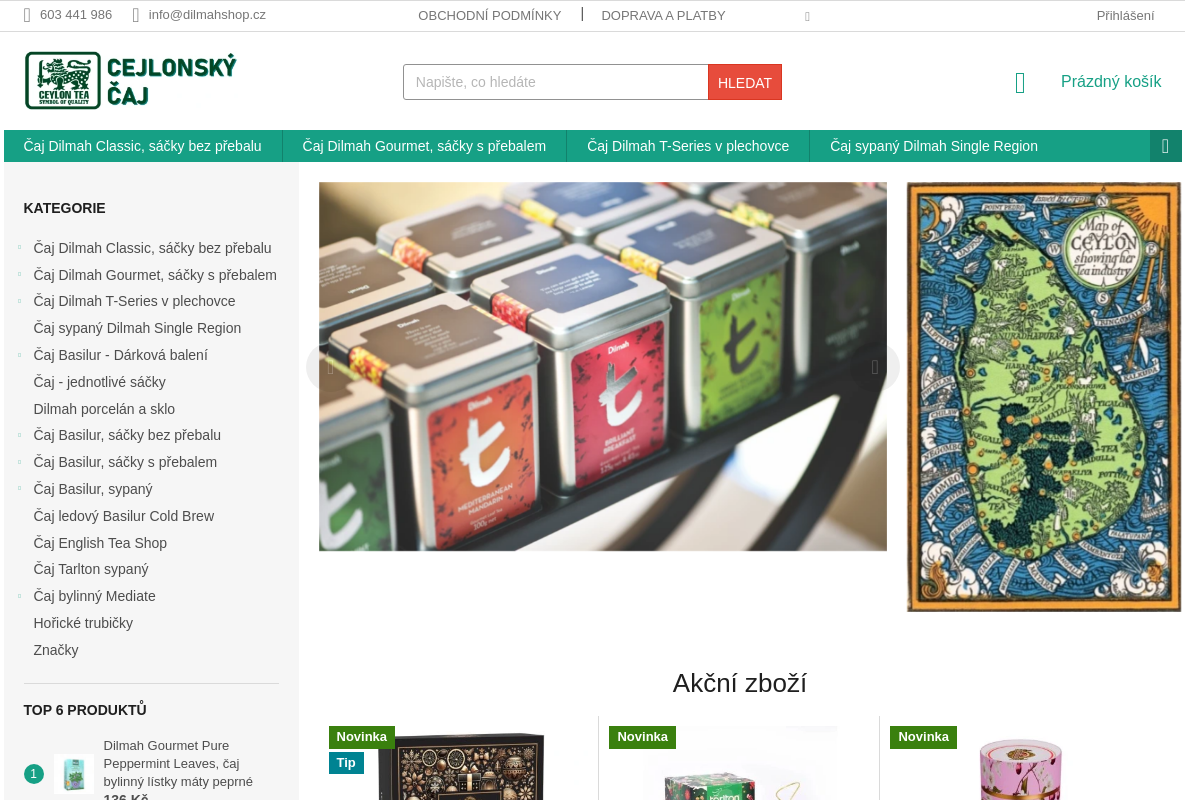Expand Čaj Basilur, sypaný category
Image resolution: width=1200 pixels, height=800 pixels.
click(x=19, y=488)
